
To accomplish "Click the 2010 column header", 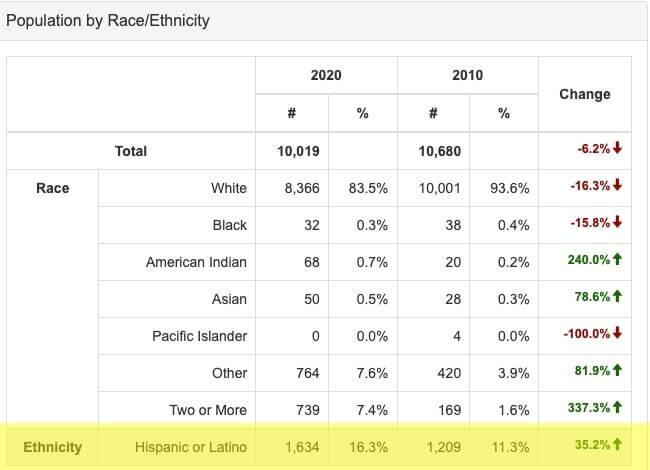I will [x=468, y=76].
